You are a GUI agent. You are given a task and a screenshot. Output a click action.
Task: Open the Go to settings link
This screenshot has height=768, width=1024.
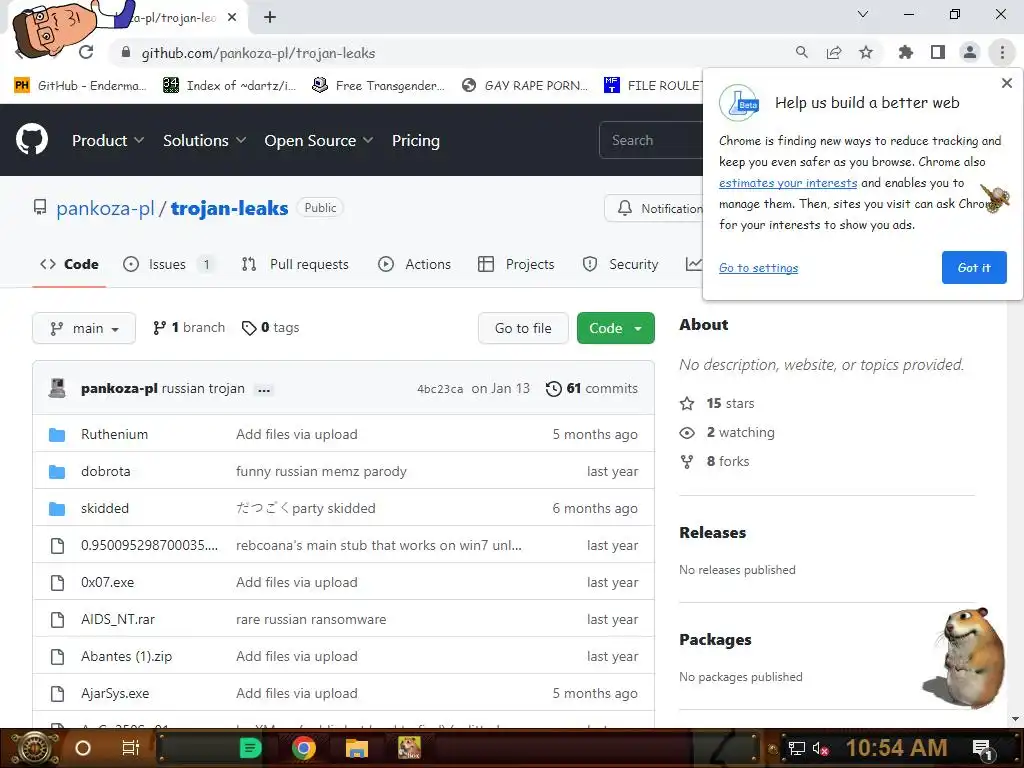pyautogui.click(x=758, y=268)
